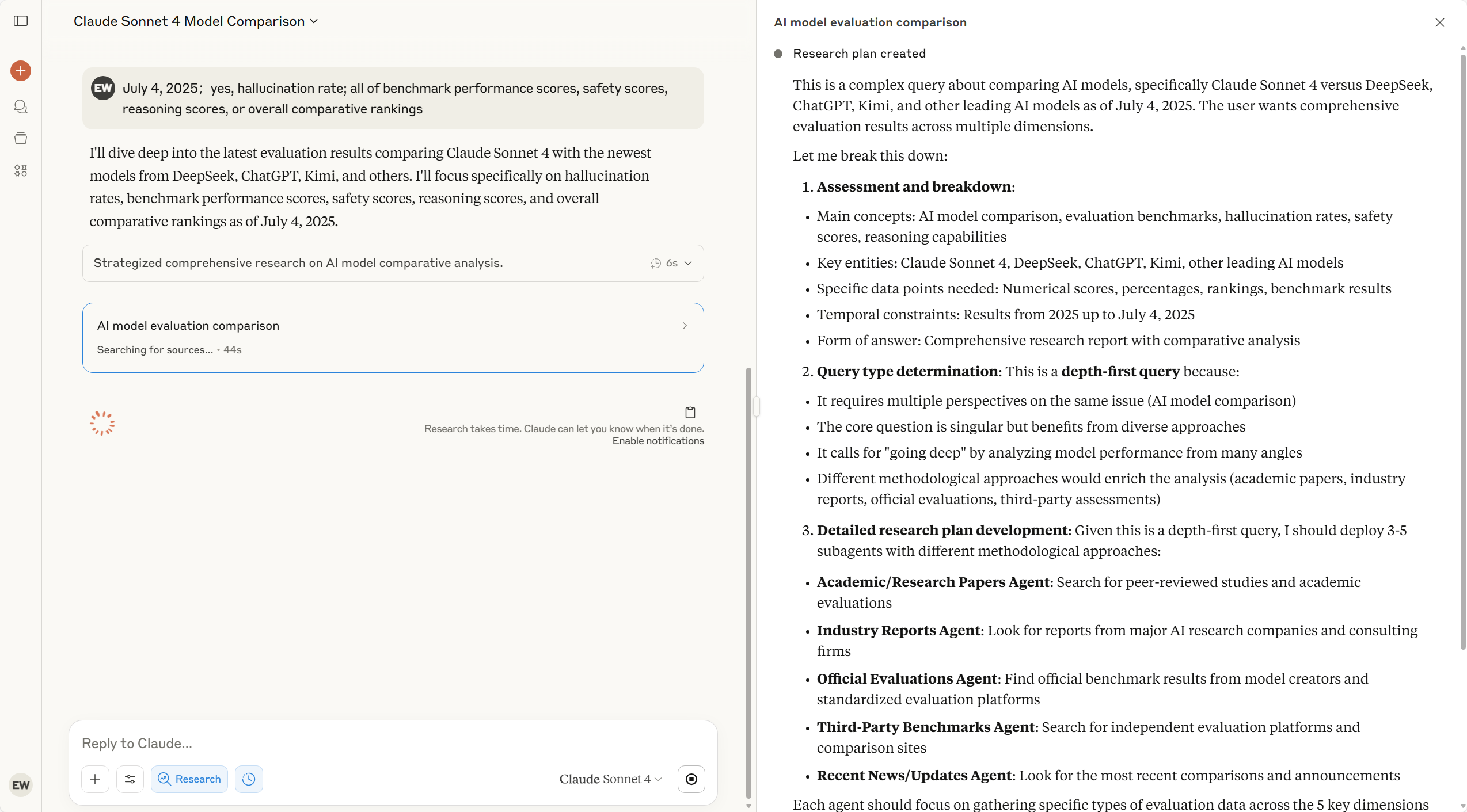The height and width of the screenshot is (812, 1467).
Task: Open Projects from the sidebar
Action: 21,138
